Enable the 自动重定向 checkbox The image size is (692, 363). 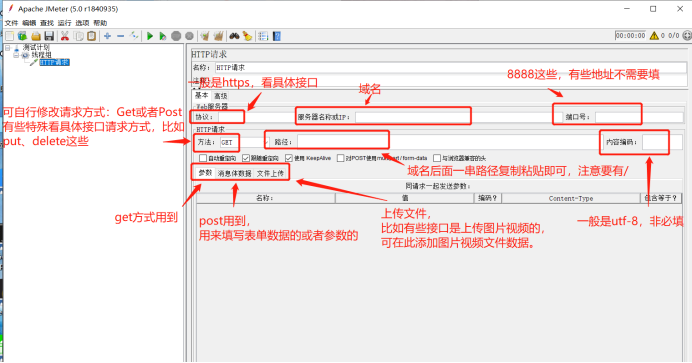tap(203, 158)
